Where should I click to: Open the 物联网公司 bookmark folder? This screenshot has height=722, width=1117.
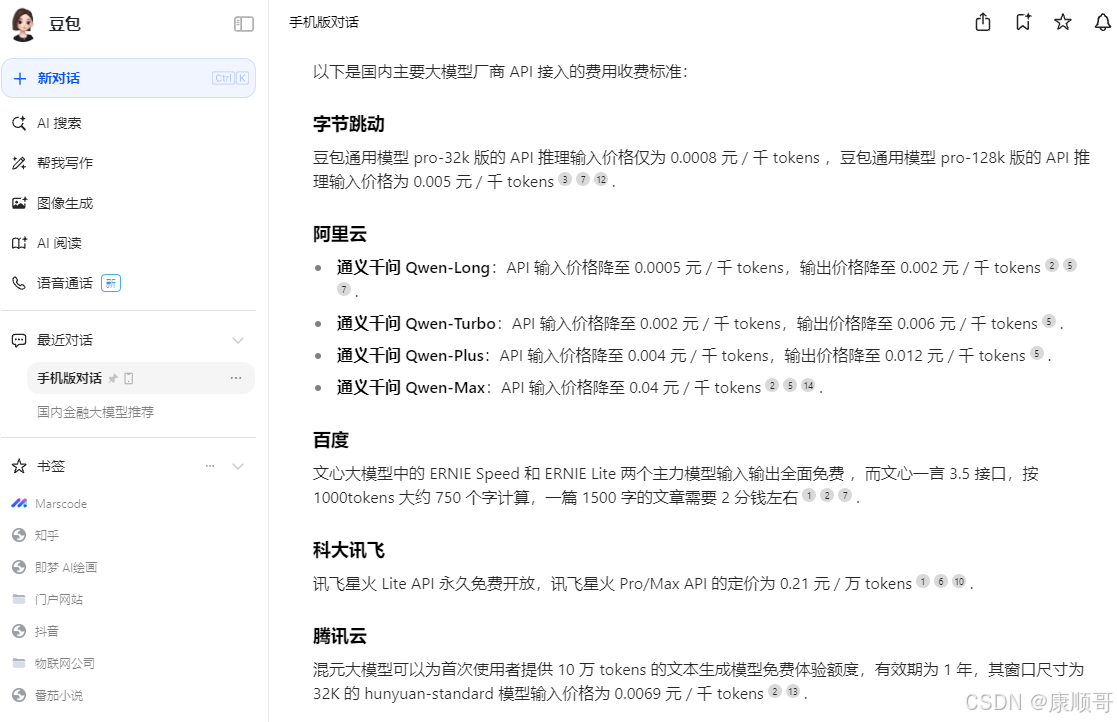click(x=53, y=664)
